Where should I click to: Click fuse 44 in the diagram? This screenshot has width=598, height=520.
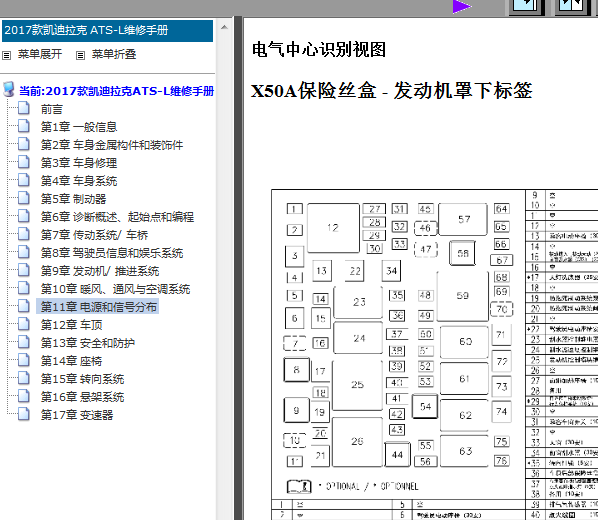[397, 454]
